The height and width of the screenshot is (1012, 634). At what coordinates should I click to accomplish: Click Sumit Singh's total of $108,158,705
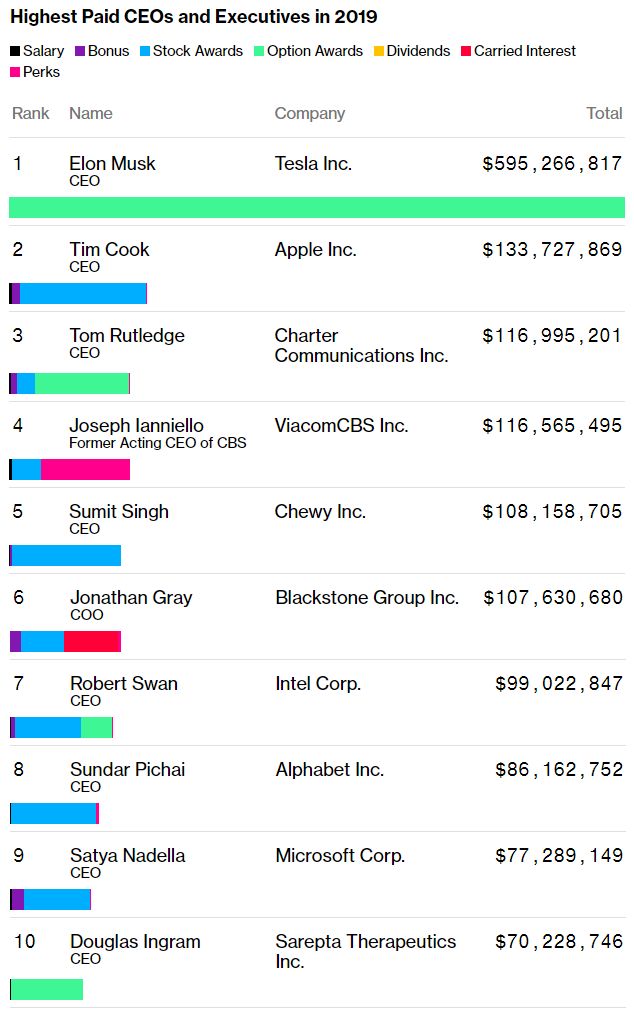tap(552, 512)
